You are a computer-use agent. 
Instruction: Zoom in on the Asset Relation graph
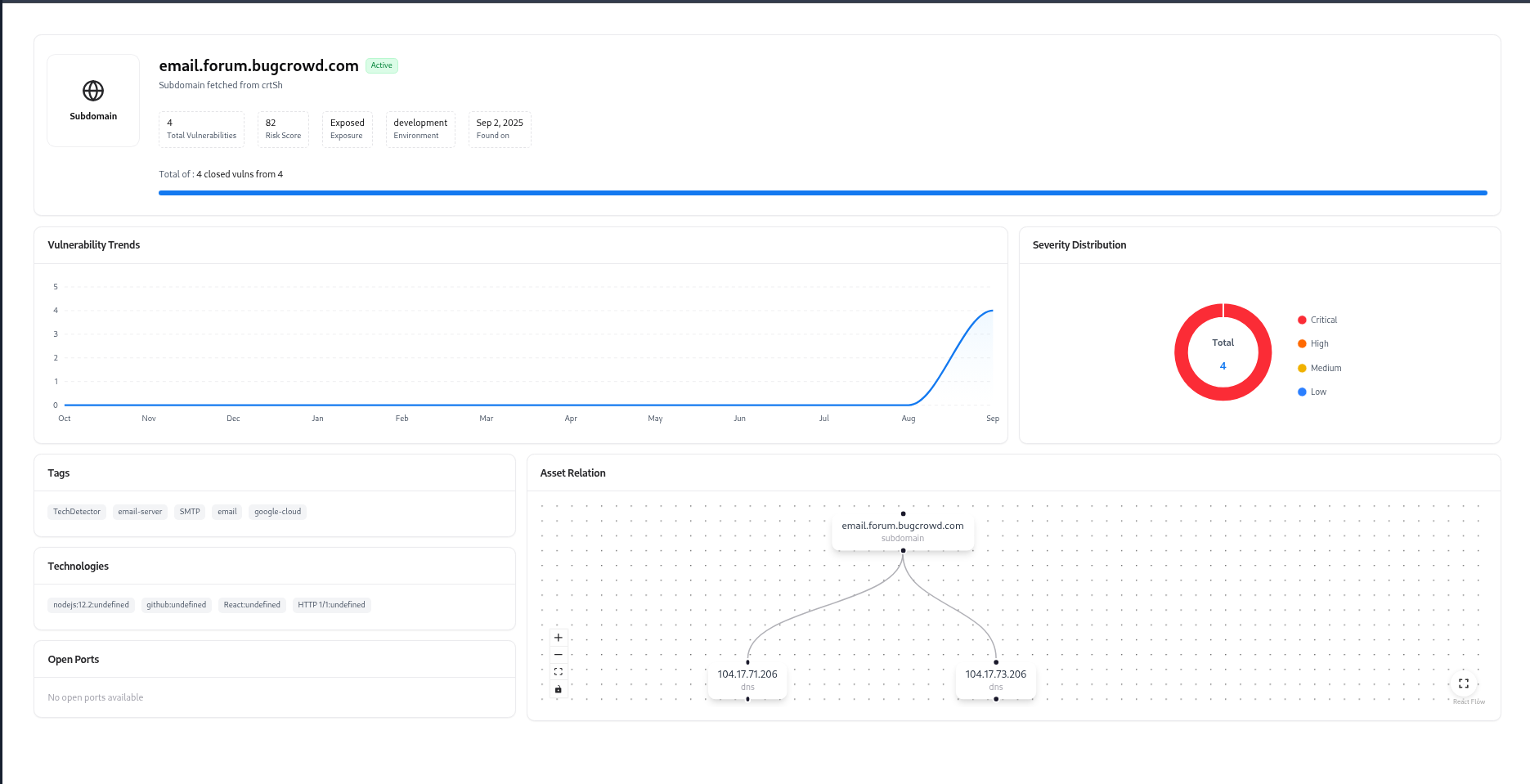click(559, 638)
